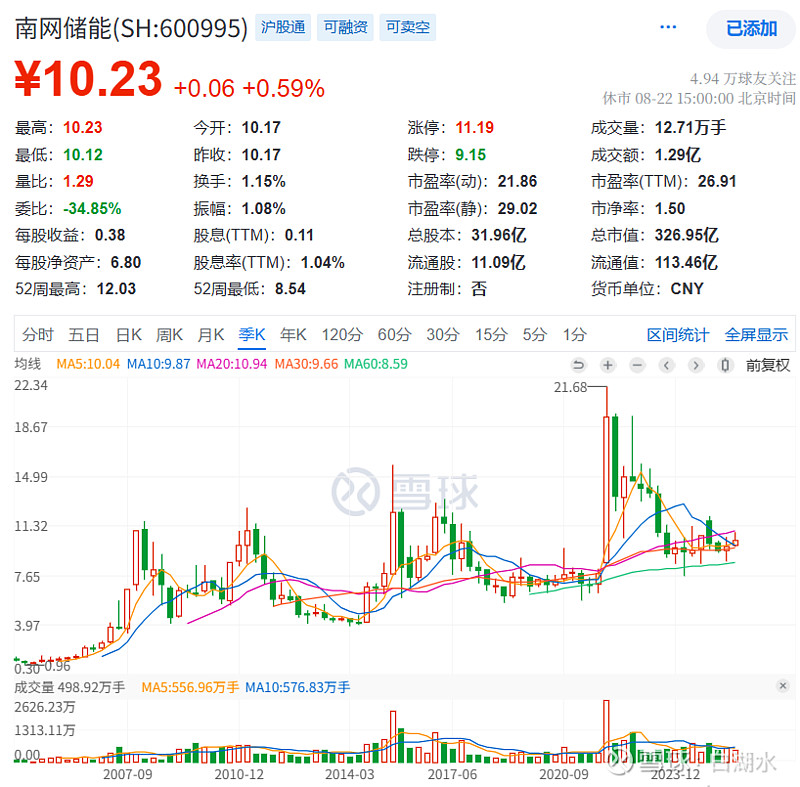Open the 前复权 price adjustment dropdown
Image resolution: width=800 pixels, height=787 pixels.
click(768, 365)
